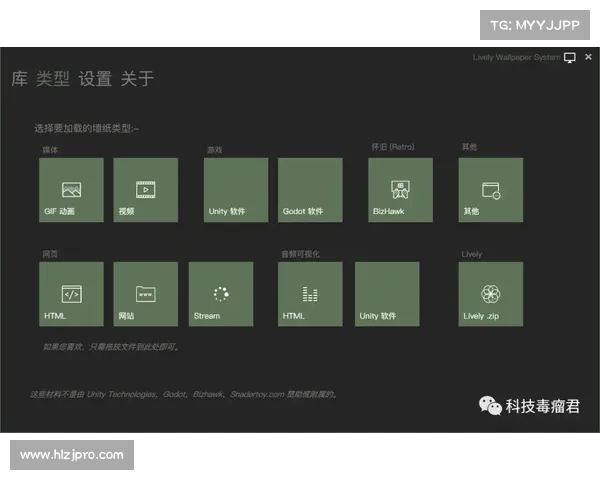Pick the 其他 (other) wallpaper tile
Viewport: 600px width, 480px height.
coord(490,190)
